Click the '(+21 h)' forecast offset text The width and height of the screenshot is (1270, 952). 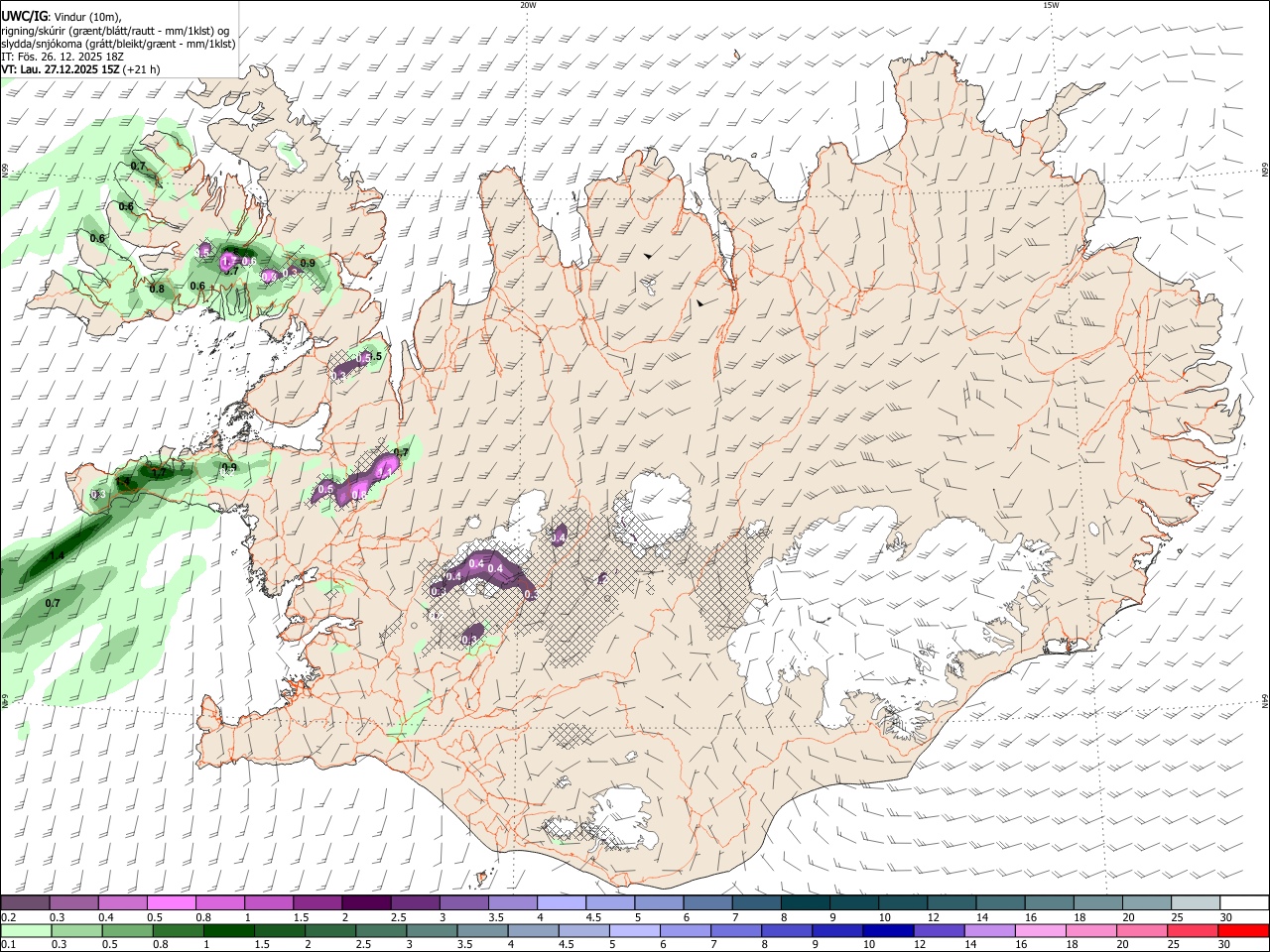click(x=144, y=69)
